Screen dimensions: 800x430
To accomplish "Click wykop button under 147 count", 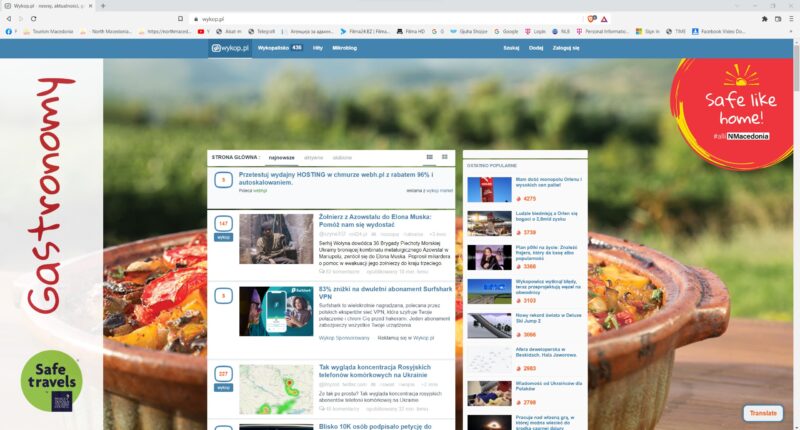I will pyautogui.click(x=223, y=237).
